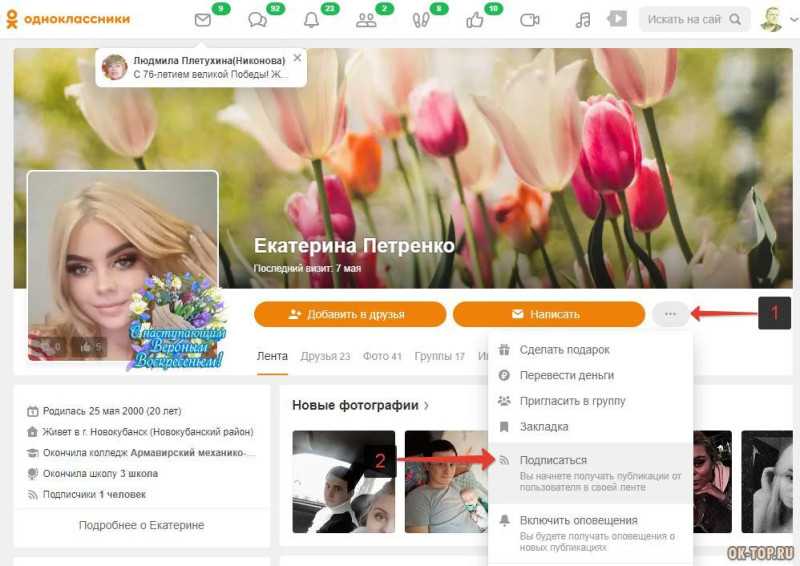The height and width of the screenshot is (566, 800).
Task: Click the Добавить в друзья button
Action: point(350,314)
